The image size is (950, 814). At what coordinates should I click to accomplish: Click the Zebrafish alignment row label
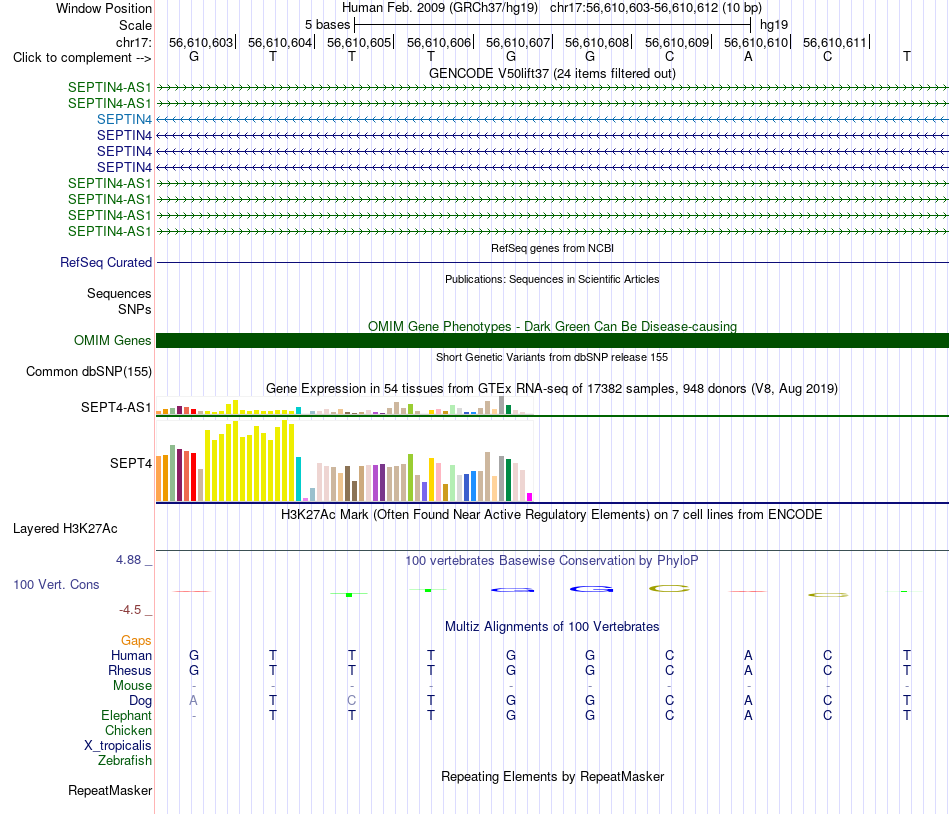pyautogui.click(x=125, y=760)
